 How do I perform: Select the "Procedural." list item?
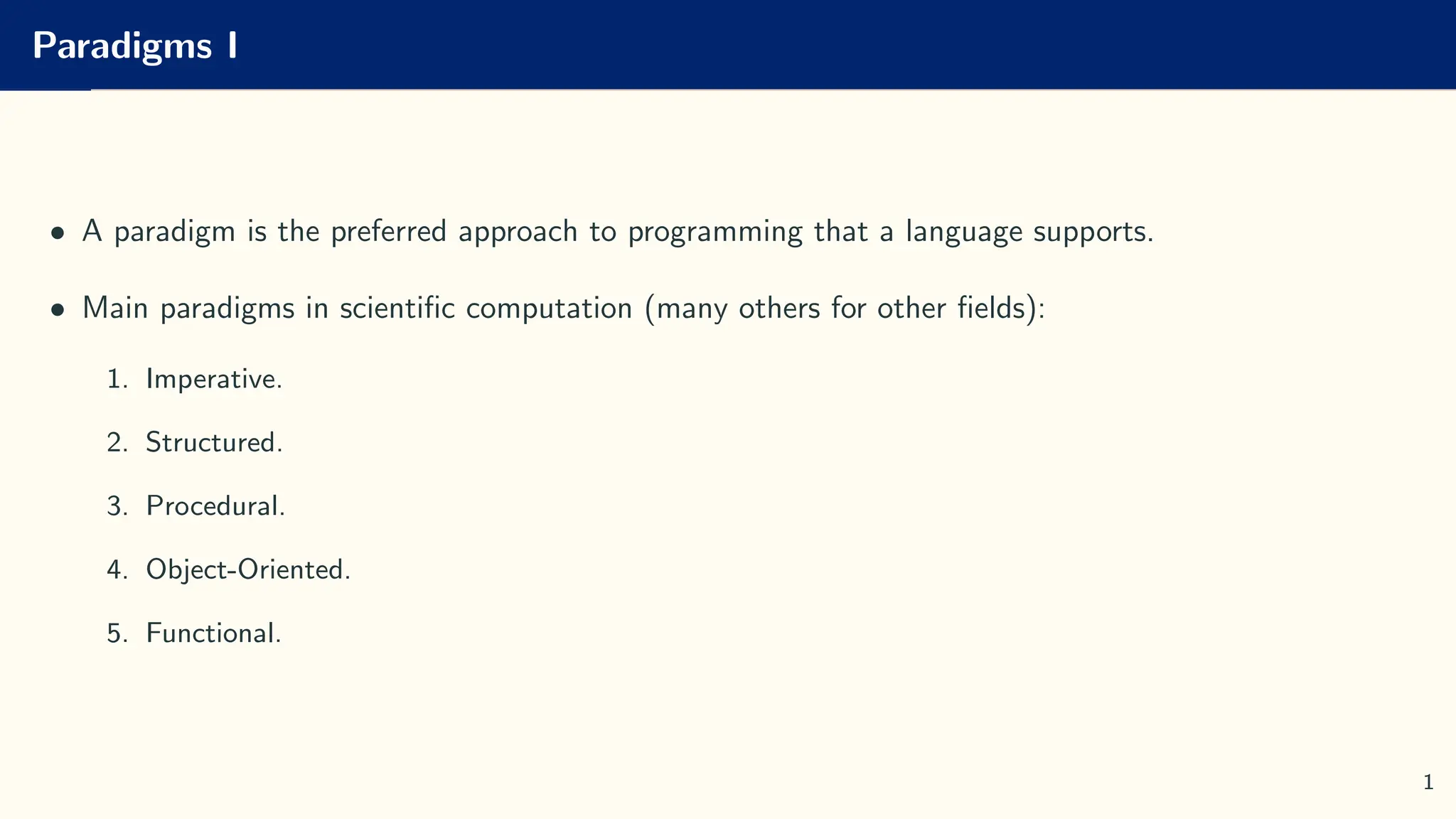click(x=215, y=505)
